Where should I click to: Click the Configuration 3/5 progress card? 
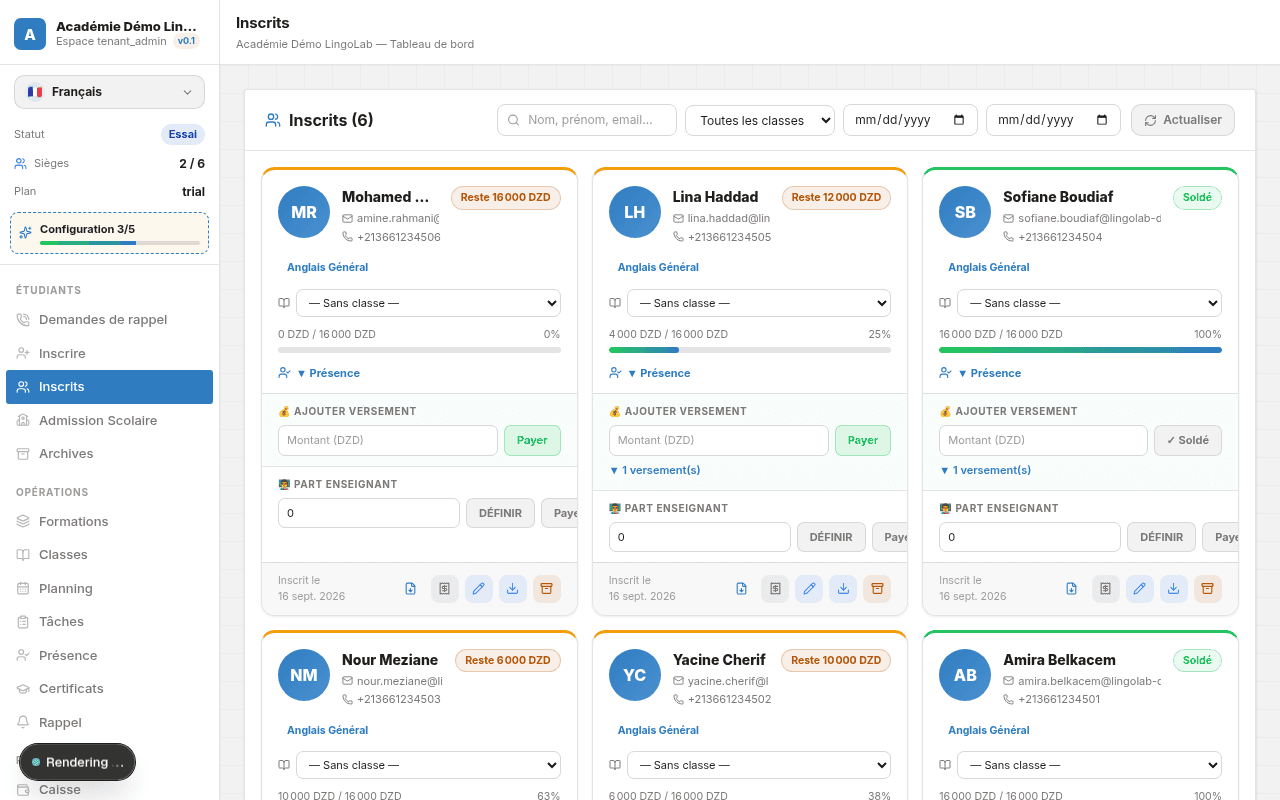(x=110, y=233)
